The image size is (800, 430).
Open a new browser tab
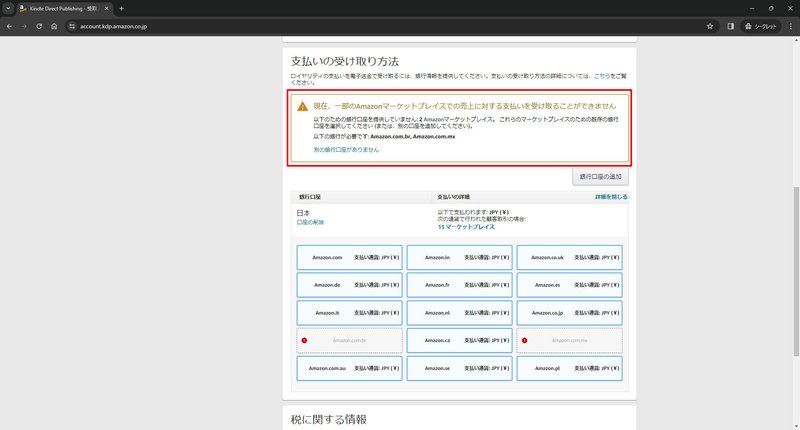pyautogui.click(x=121, y=9)
